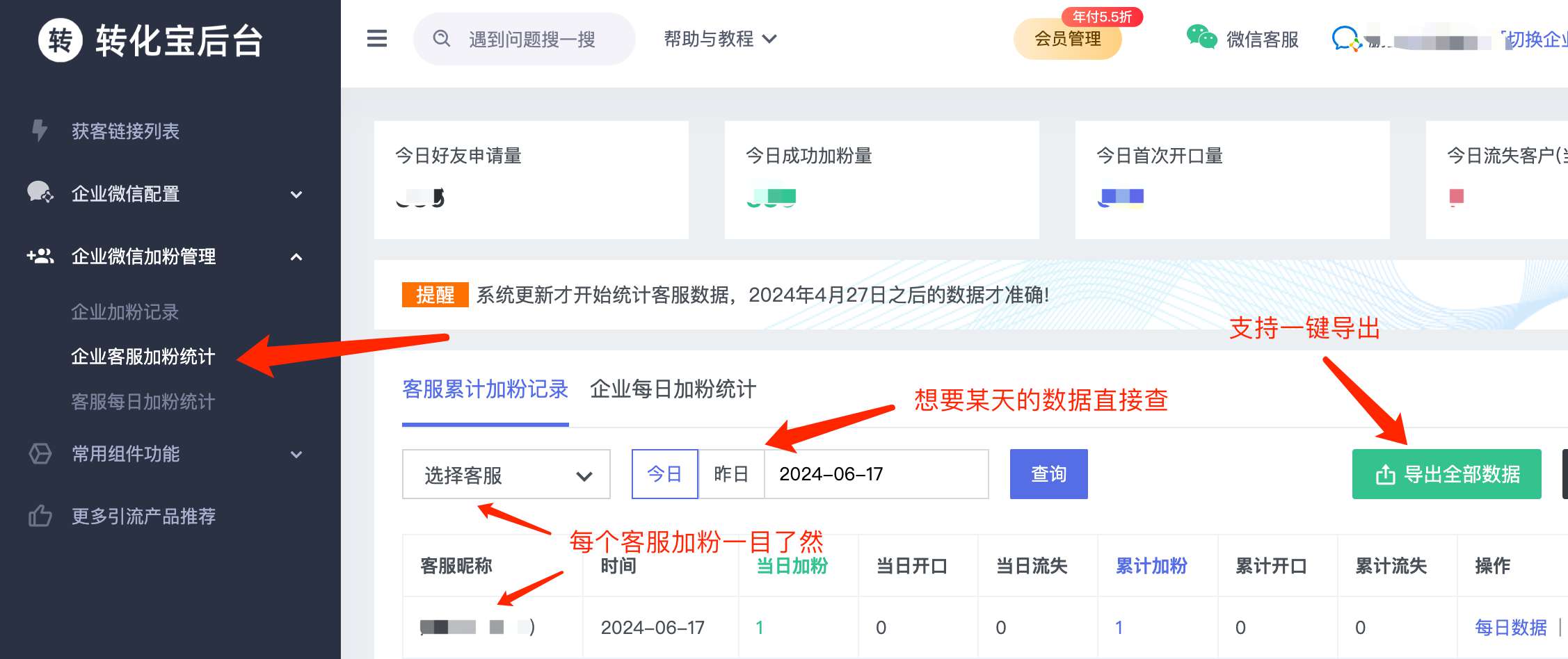Click the green WeChat 微信客服 icon
1568x659 pixels.
click(1201, 38)
